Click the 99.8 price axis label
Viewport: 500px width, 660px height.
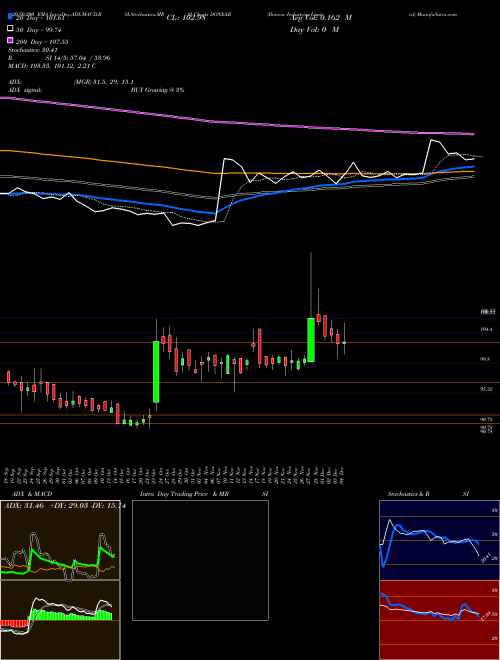pyautogui.click(x=485, y=359)
